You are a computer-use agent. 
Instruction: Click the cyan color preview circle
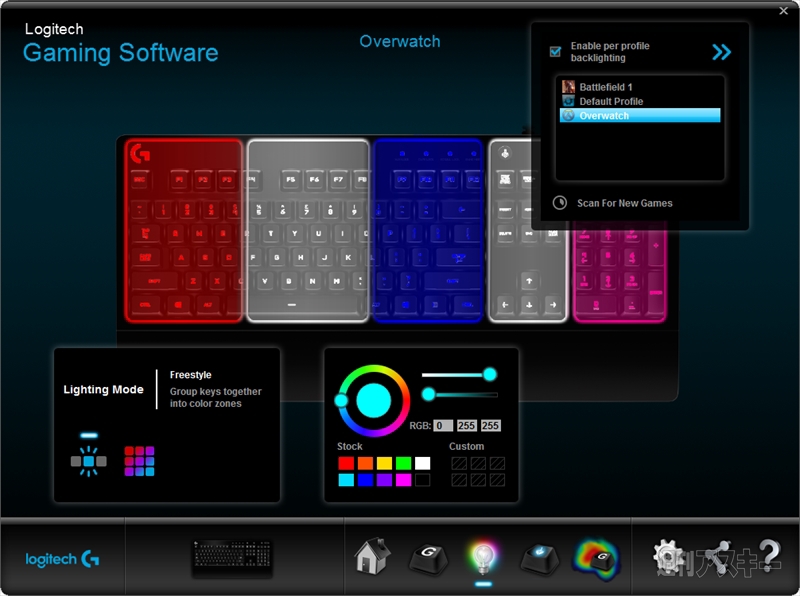[373, 401]
